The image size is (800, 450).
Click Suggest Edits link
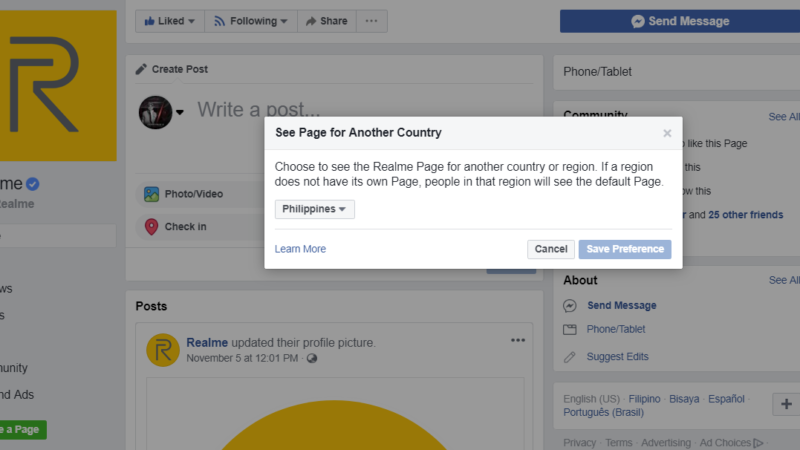coord(617,356)
